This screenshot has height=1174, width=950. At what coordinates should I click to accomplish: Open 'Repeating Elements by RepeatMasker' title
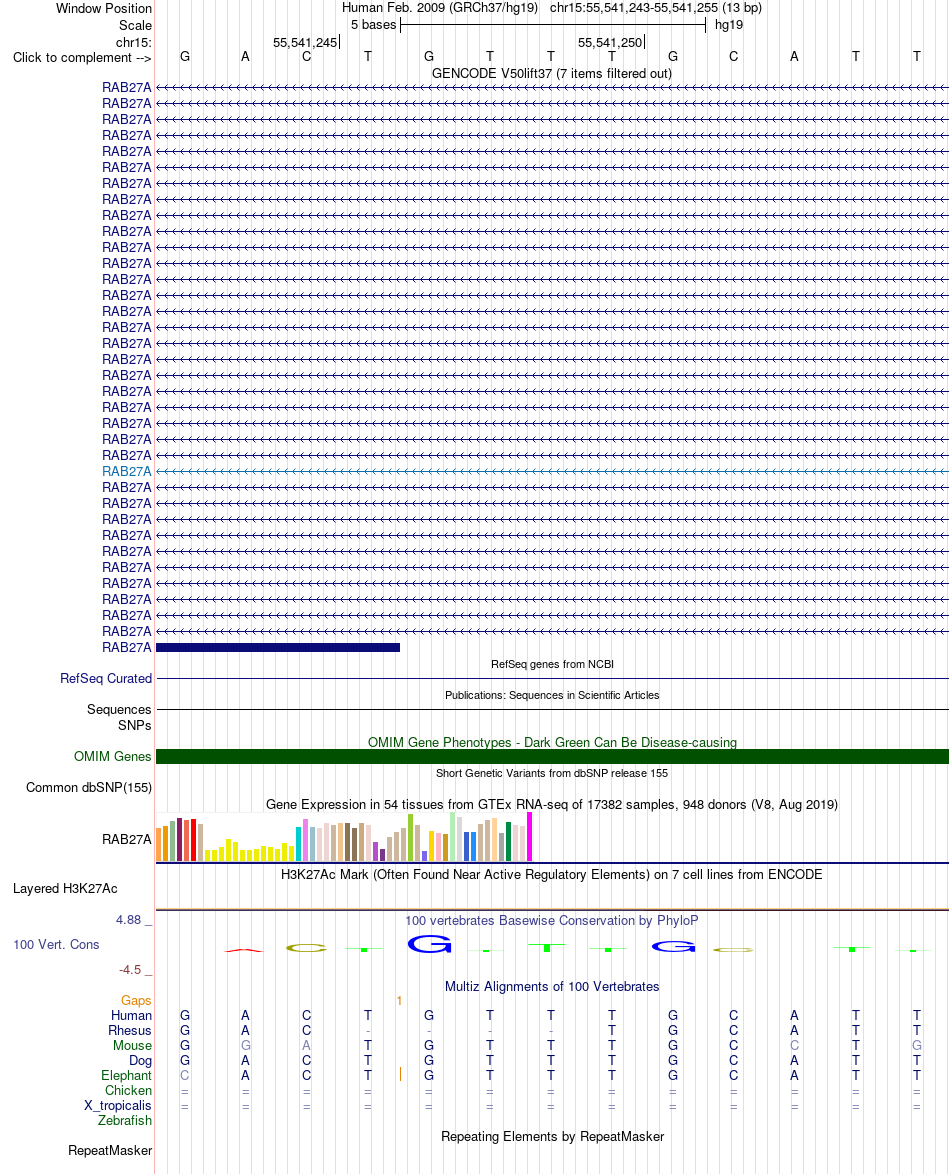click(552, 1137)
